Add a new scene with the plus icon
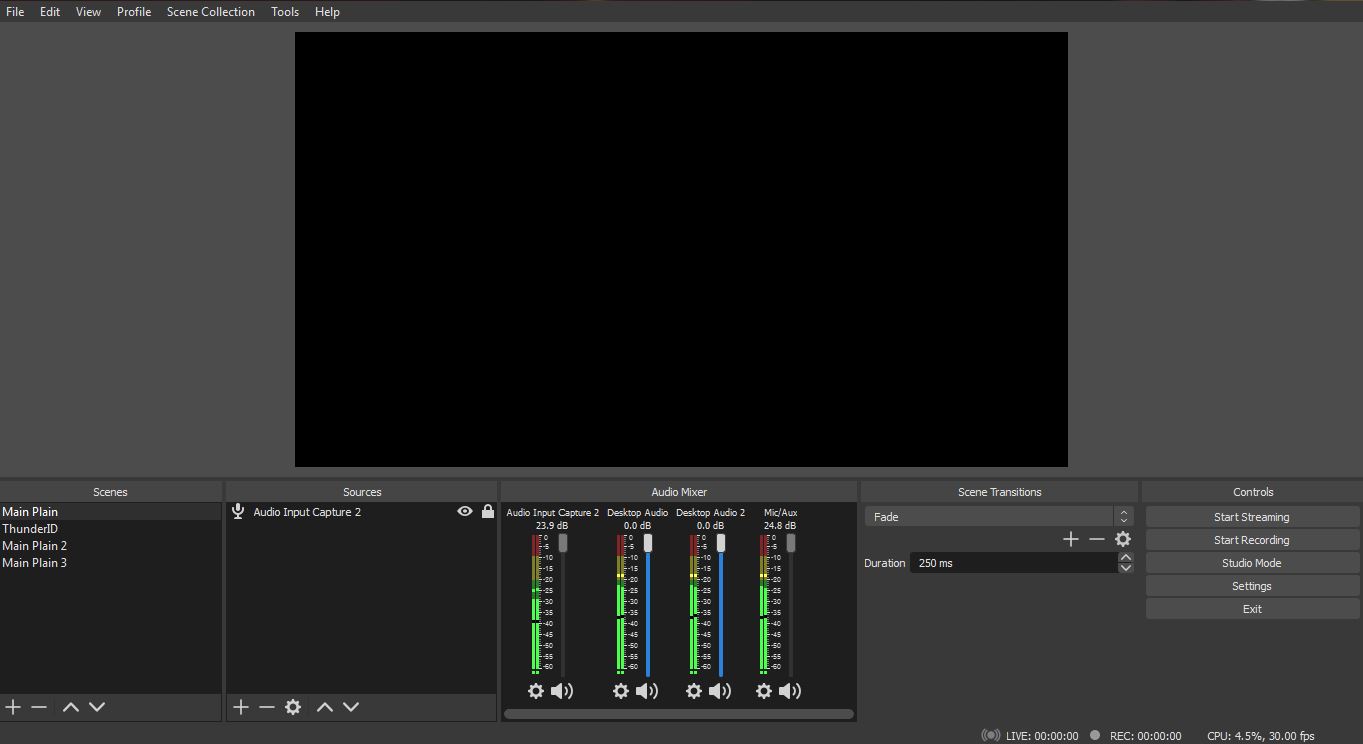 12,707
